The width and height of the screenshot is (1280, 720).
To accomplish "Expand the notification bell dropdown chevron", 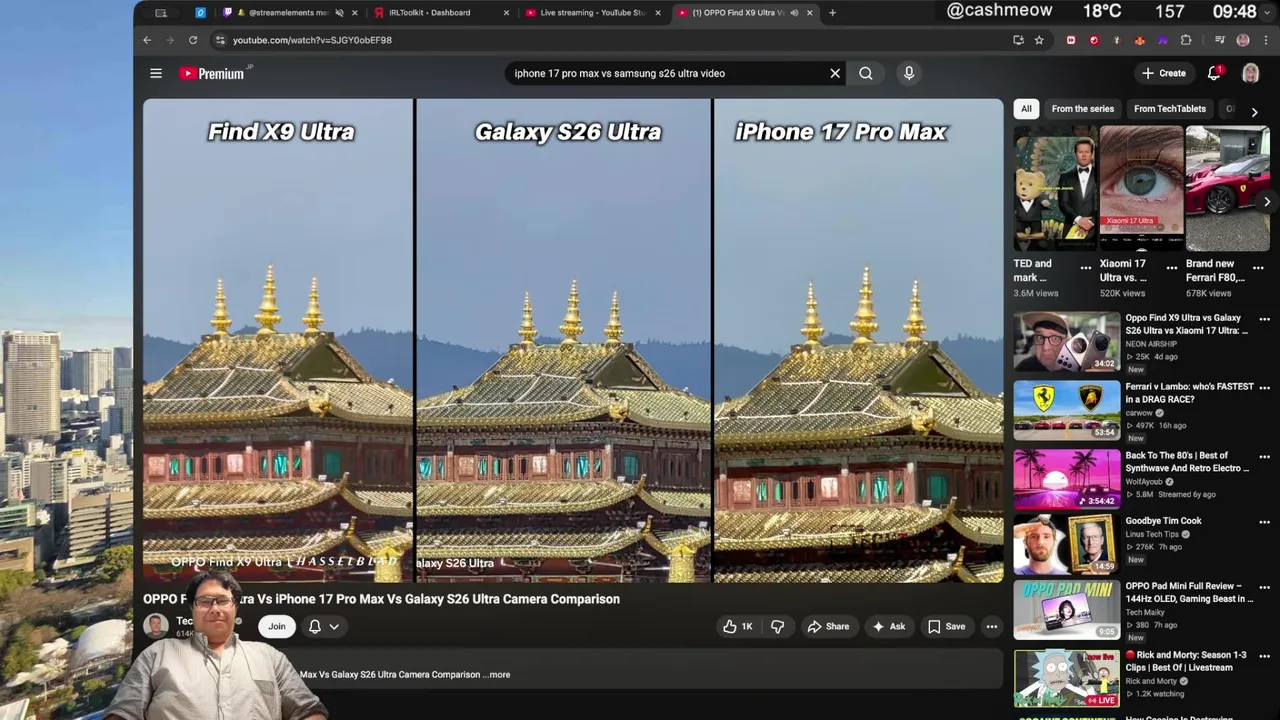I will pyautogui.click(x=334, y=627).
